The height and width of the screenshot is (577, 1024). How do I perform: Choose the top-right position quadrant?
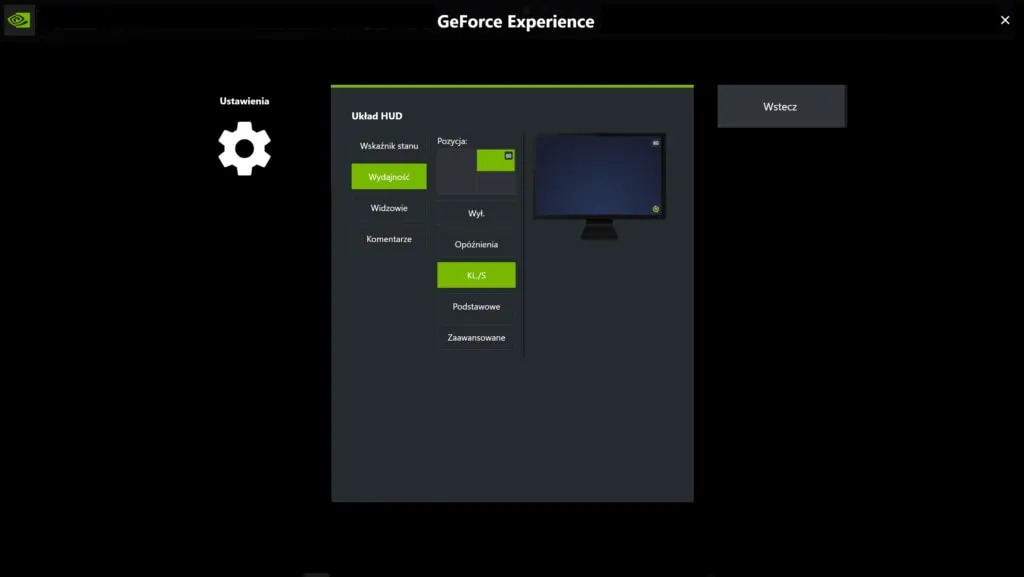pos(496,161)
